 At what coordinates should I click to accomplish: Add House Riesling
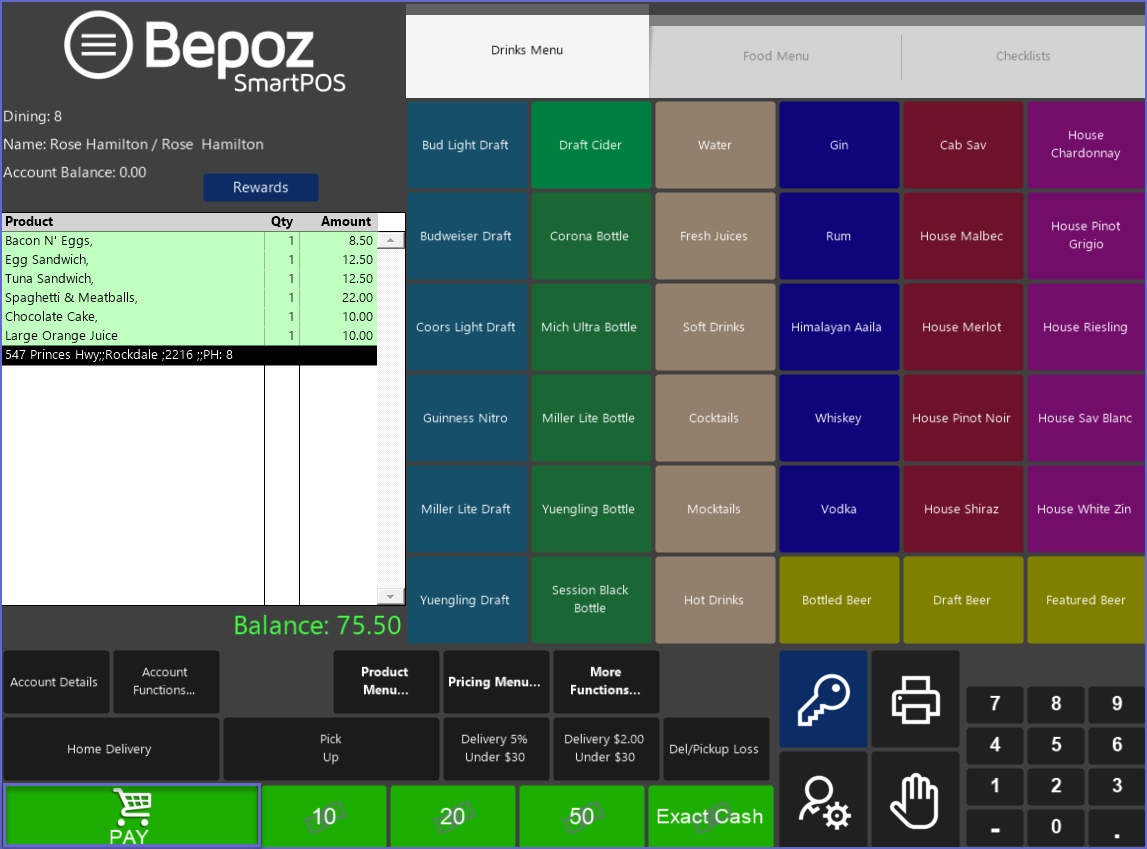(x=1086, y=327)
